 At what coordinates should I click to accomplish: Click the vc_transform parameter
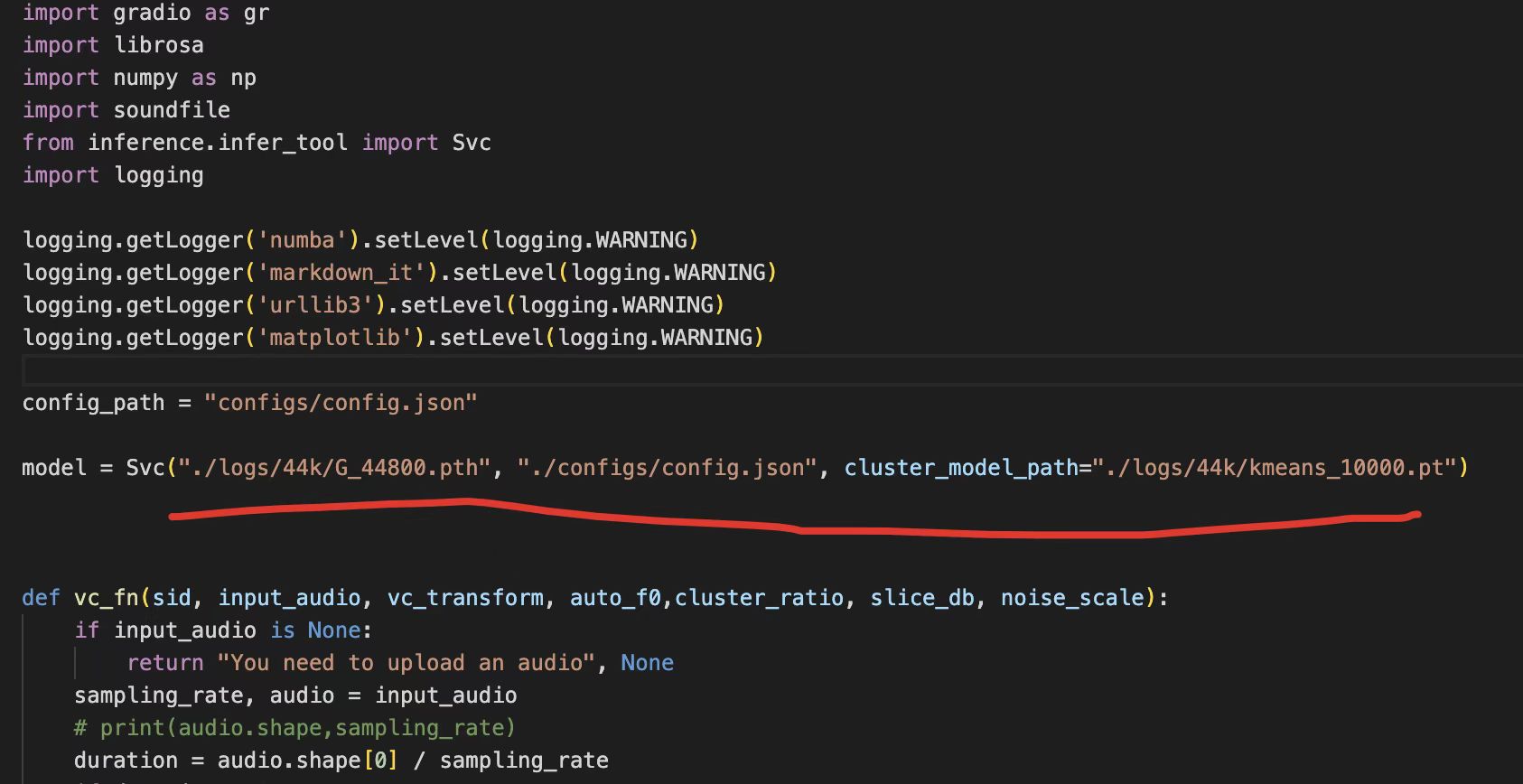coord(465,598)
